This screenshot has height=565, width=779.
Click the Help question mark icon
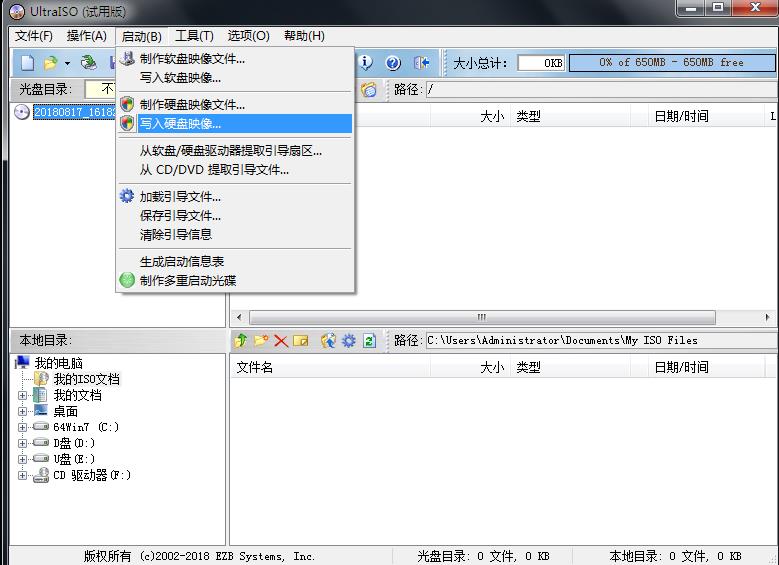click(x=393, y=63)
